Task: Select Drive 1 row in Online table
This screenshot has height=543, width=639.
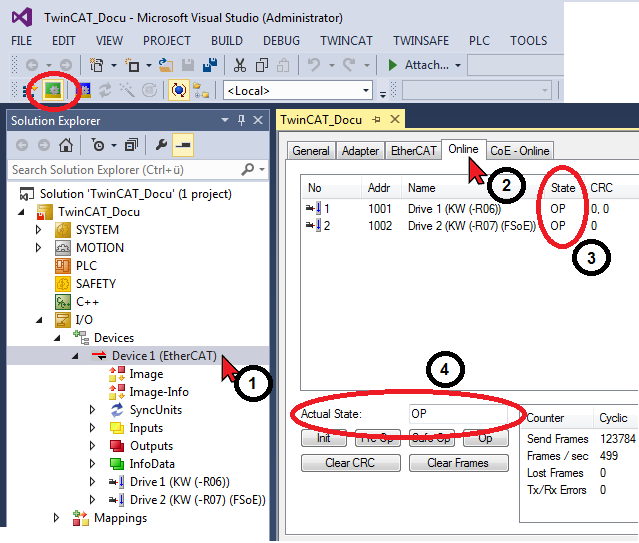Action: click(469, 209)
